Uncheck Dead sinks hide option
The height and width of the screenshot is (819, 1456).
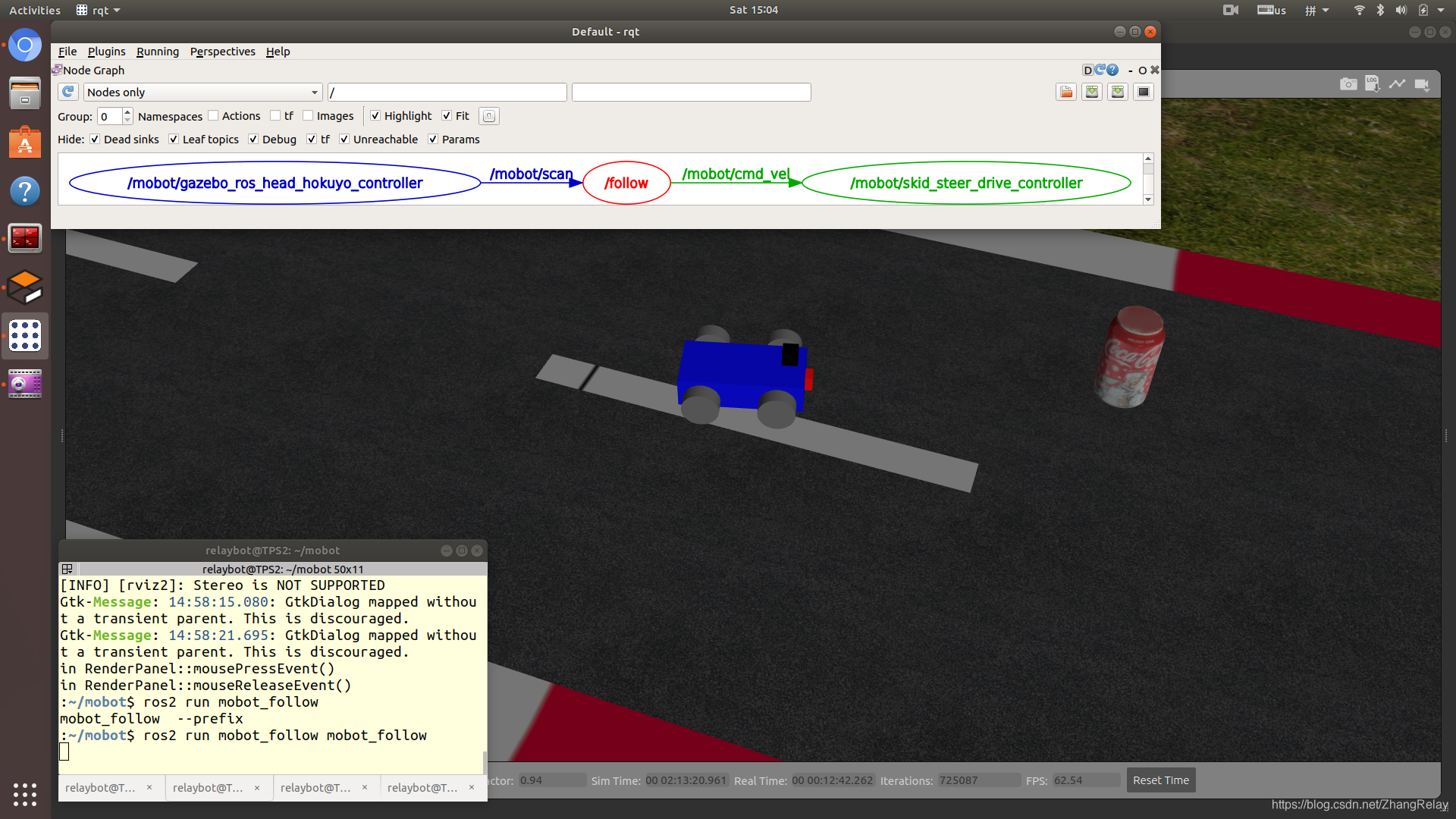[x=95, y=140]
